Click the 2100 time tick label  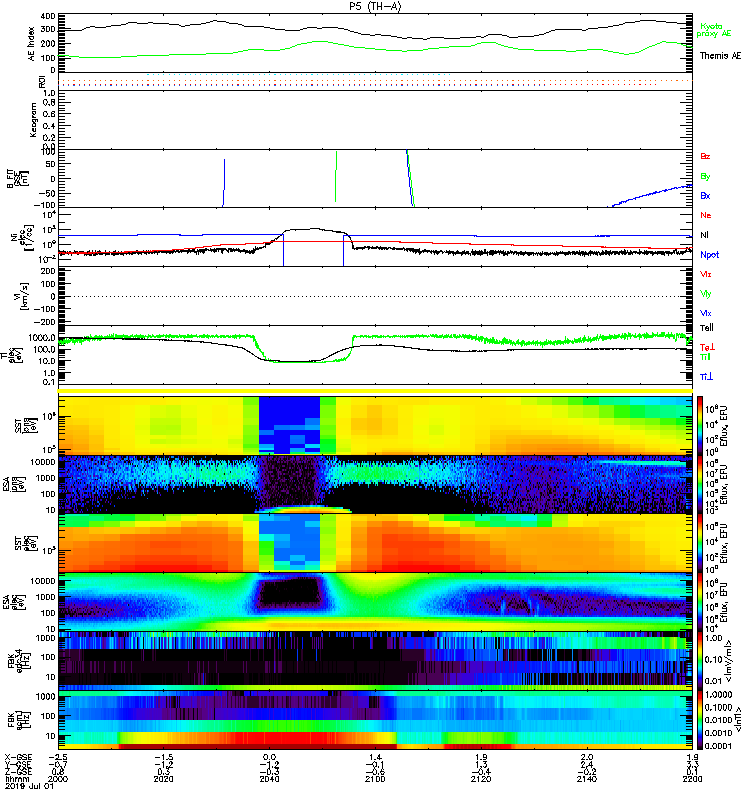[375, 779]
